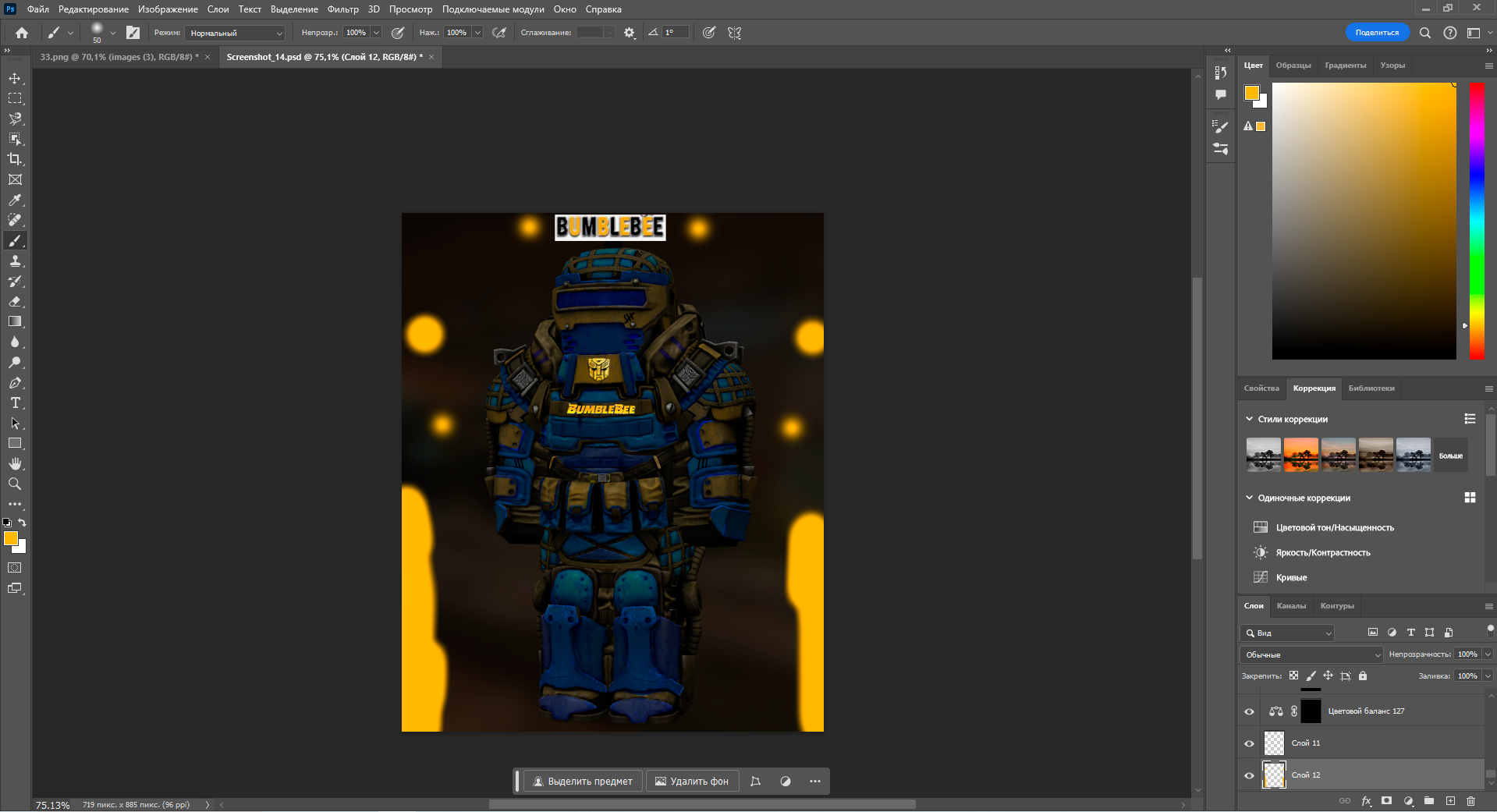Select the Dodge tool

(15, 362)
